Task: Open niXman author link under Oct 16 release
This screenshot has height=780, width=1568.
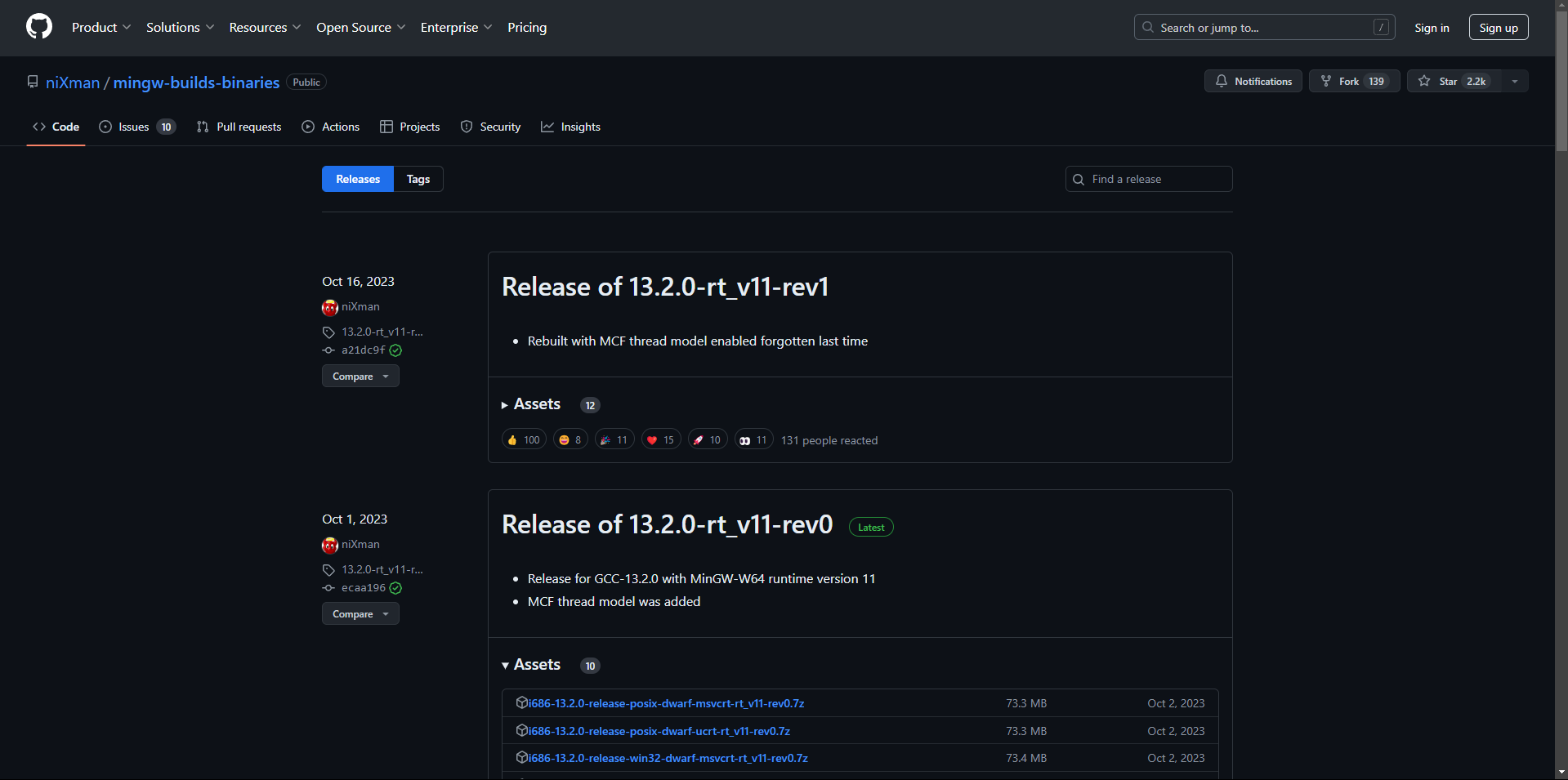Action: click(360, 306)
